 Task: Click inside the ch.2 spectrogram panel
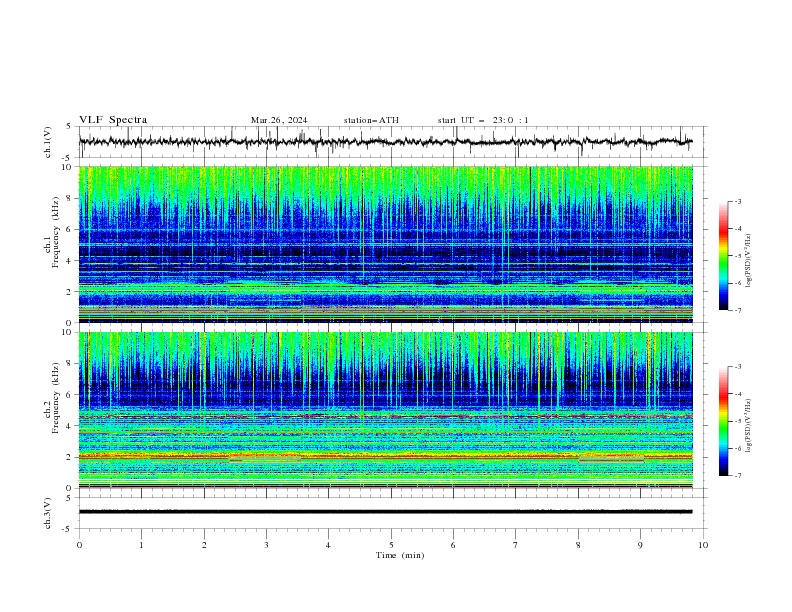pos(385,410)
